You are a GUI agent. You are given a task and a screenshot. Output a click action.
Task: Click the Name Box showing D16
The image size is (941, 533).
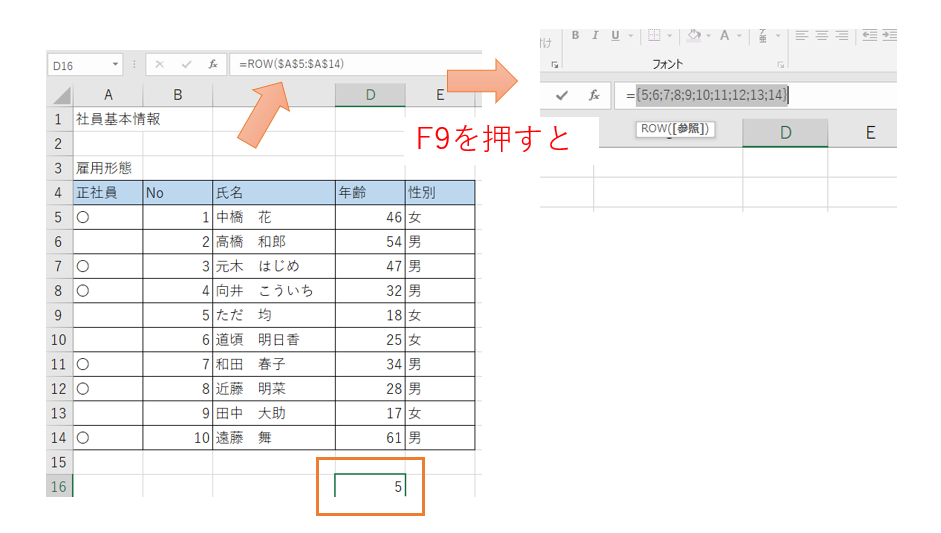coord(78,65)
